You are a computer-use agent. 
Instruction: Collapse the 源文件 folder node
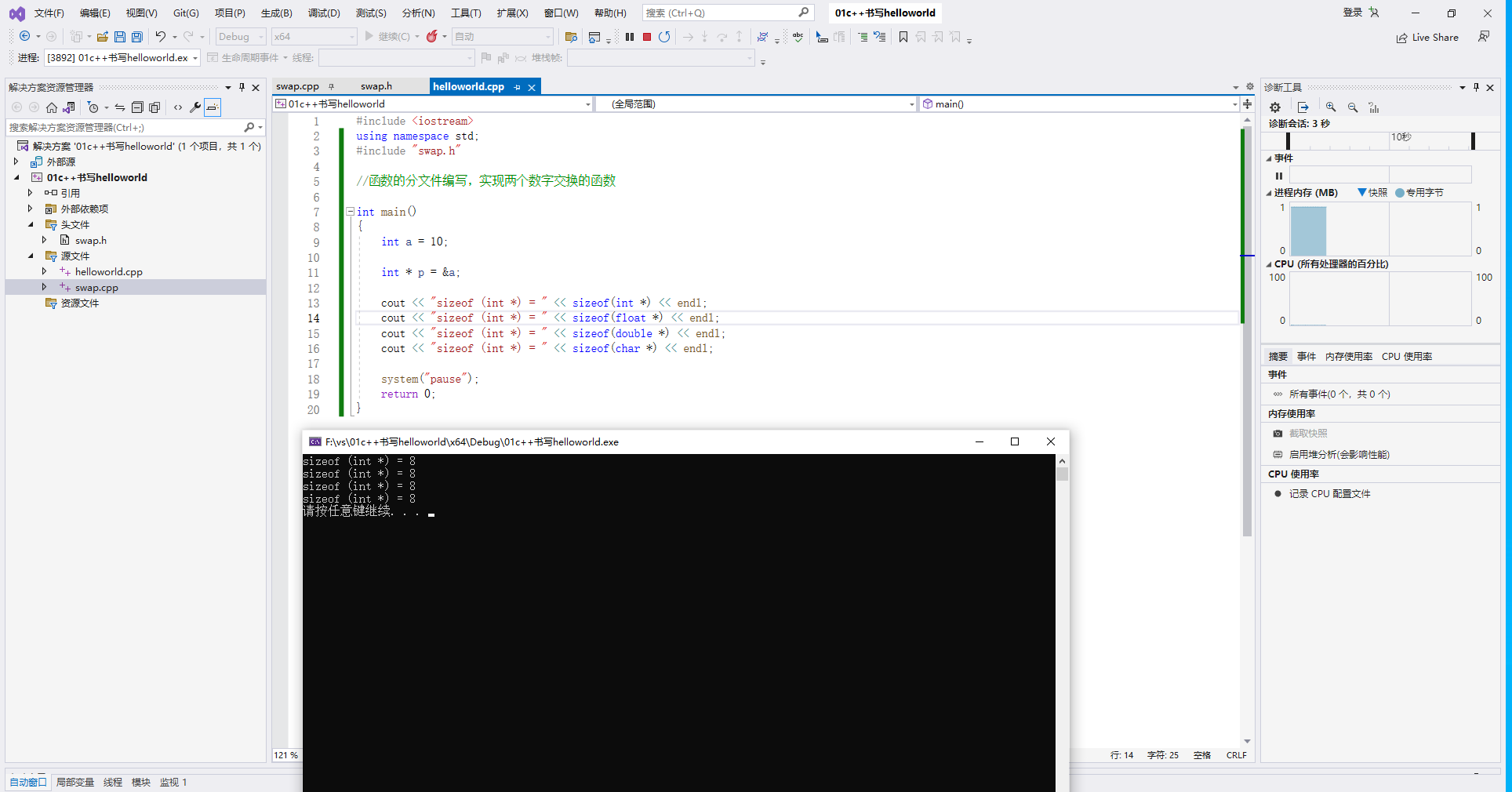coord(31,256)
